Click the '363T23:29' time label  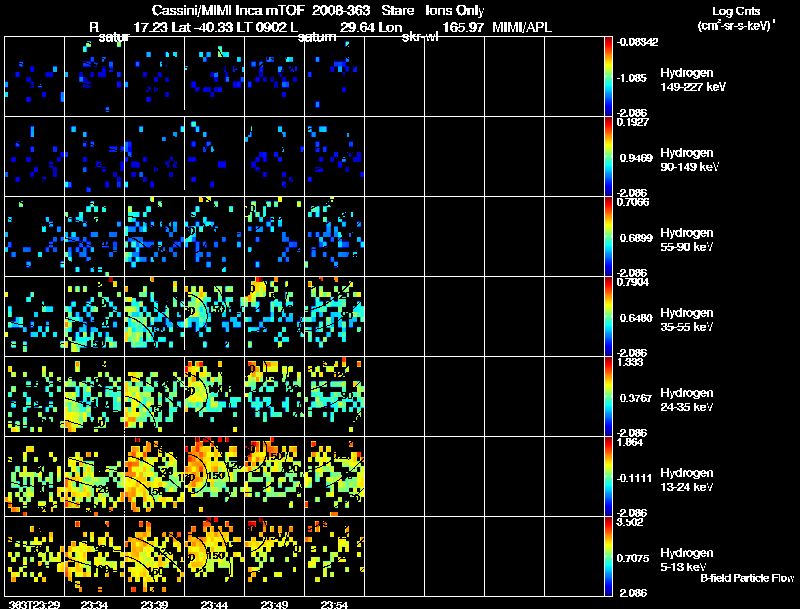click(x=34, y=604)
